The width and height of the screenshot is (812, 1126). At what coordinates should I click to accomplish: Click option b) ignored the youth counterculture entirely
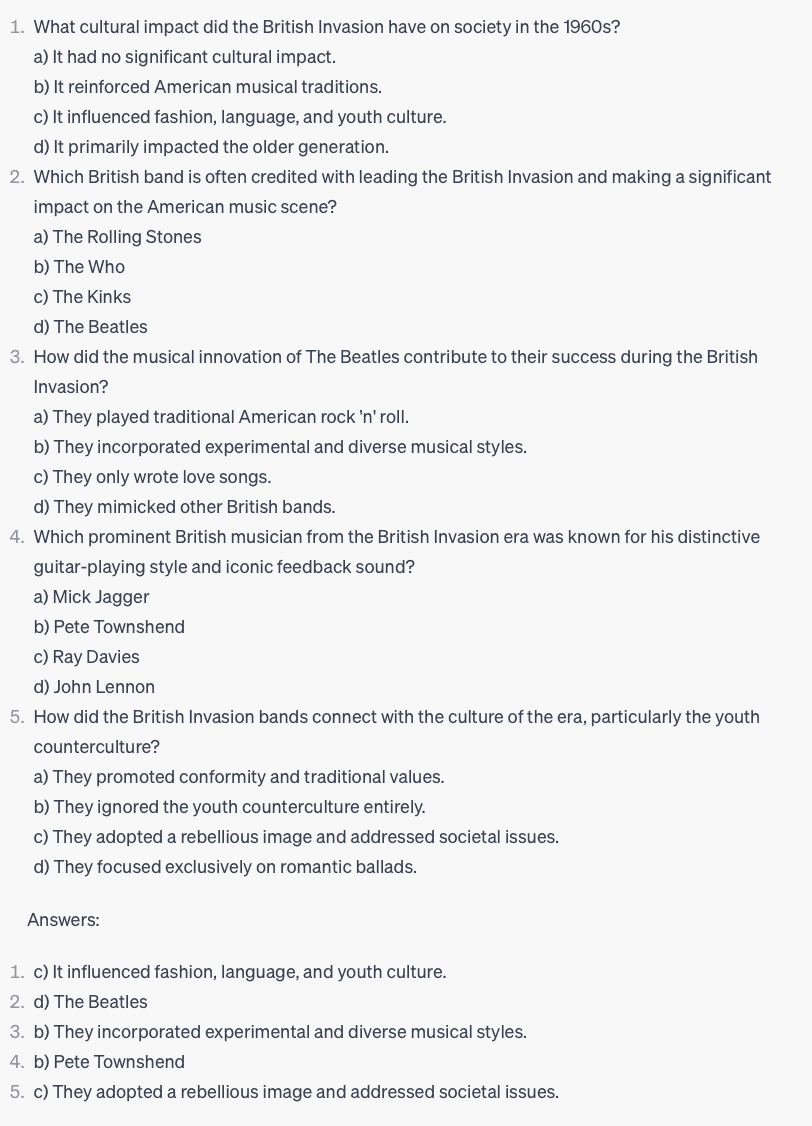(230, 808)
